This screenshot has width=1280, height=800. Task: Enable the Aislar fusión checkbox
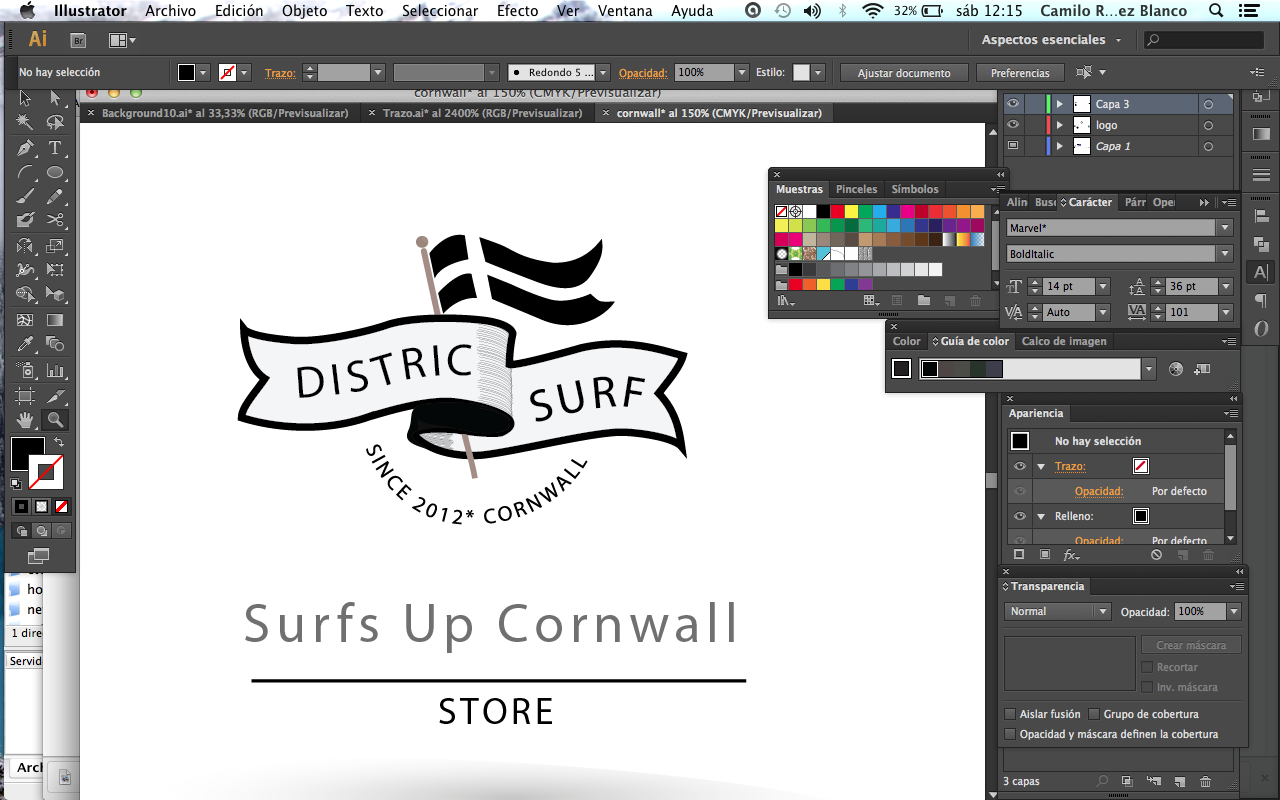(1009, 714)
